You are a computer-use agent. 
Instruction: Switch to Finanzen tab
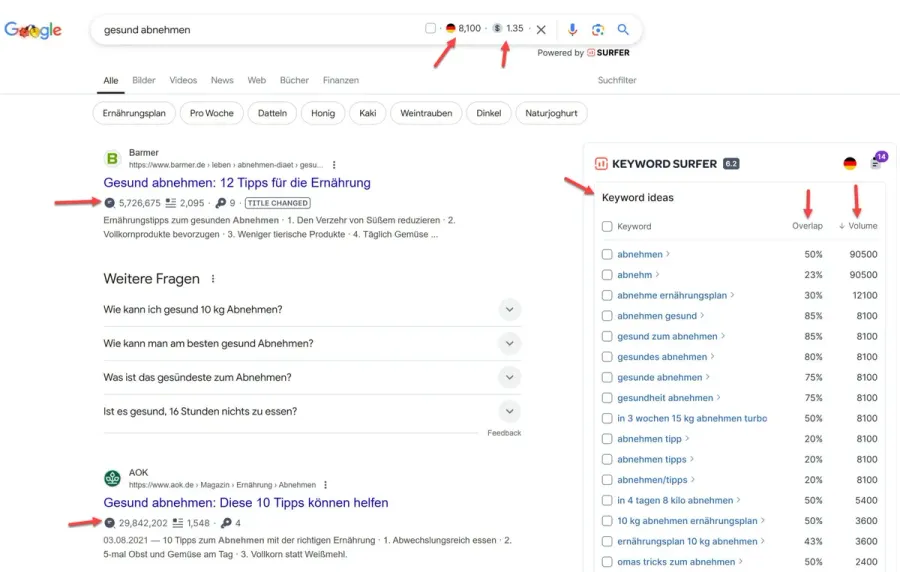point(340,80)
